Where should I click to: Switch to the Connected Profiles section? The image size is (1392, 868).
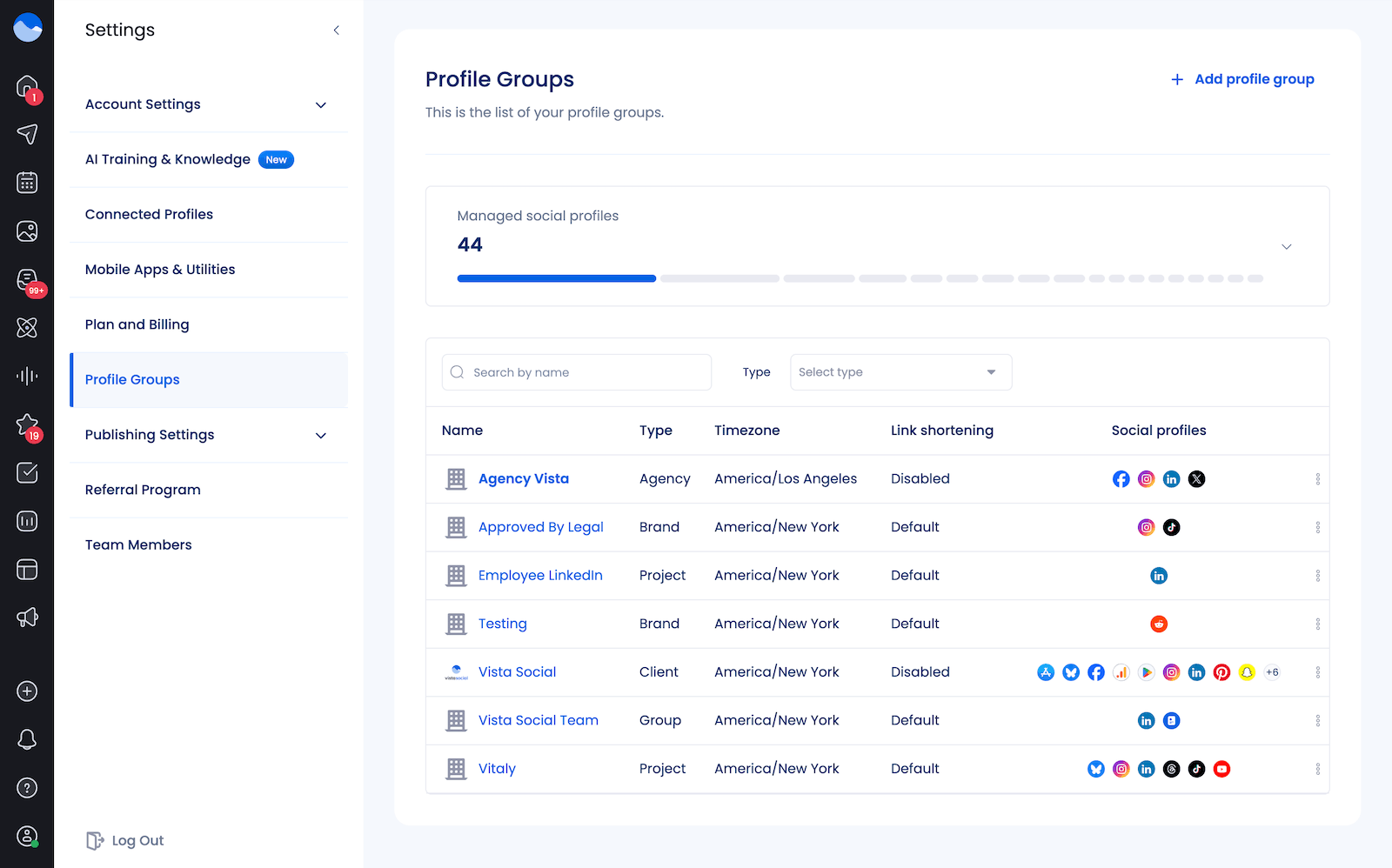(149, 214)
